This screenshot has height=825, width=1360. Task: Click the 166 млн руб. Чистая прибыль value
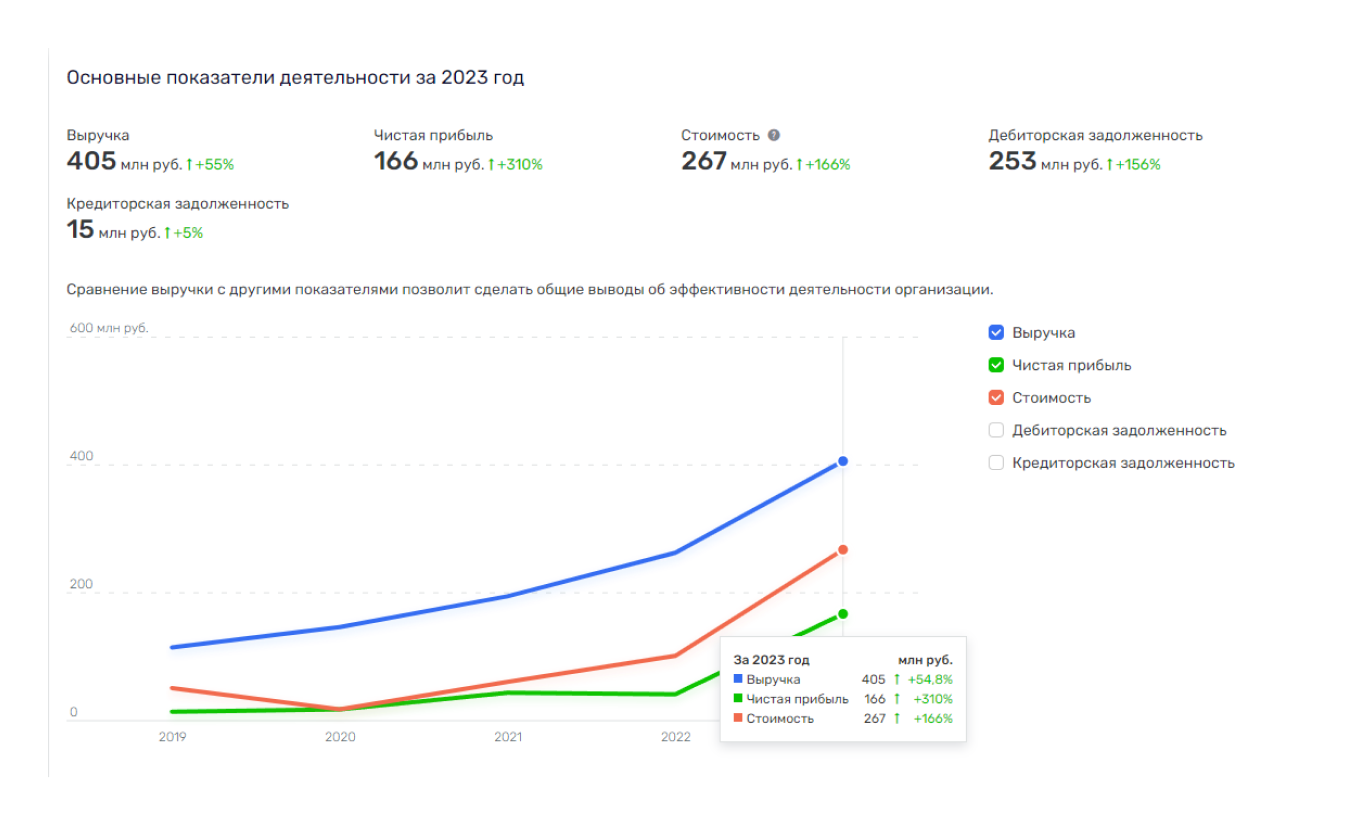pos(429,162)
